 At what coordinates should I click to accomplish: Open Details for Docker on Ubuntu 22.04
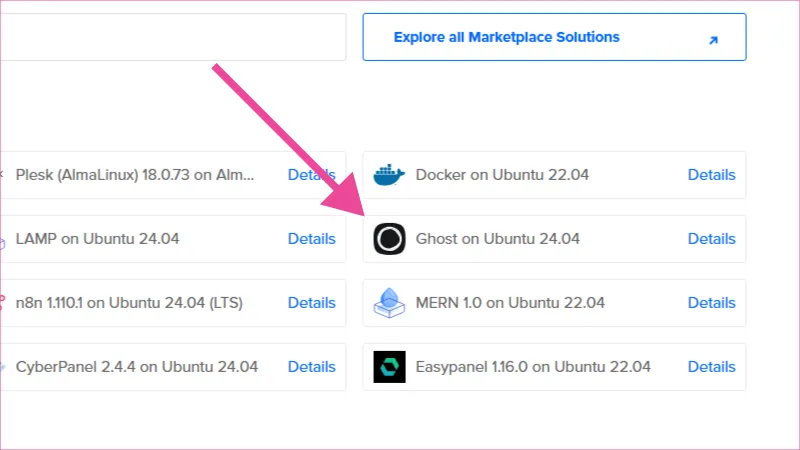(x=711, y=175)
